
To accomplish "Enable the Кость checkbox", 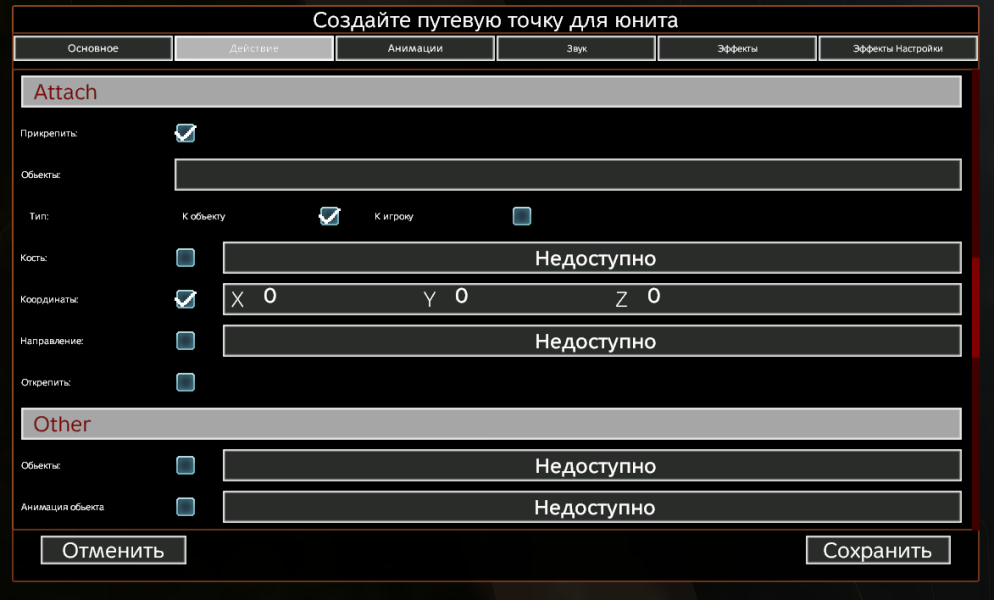I will [x=185, y=258].
